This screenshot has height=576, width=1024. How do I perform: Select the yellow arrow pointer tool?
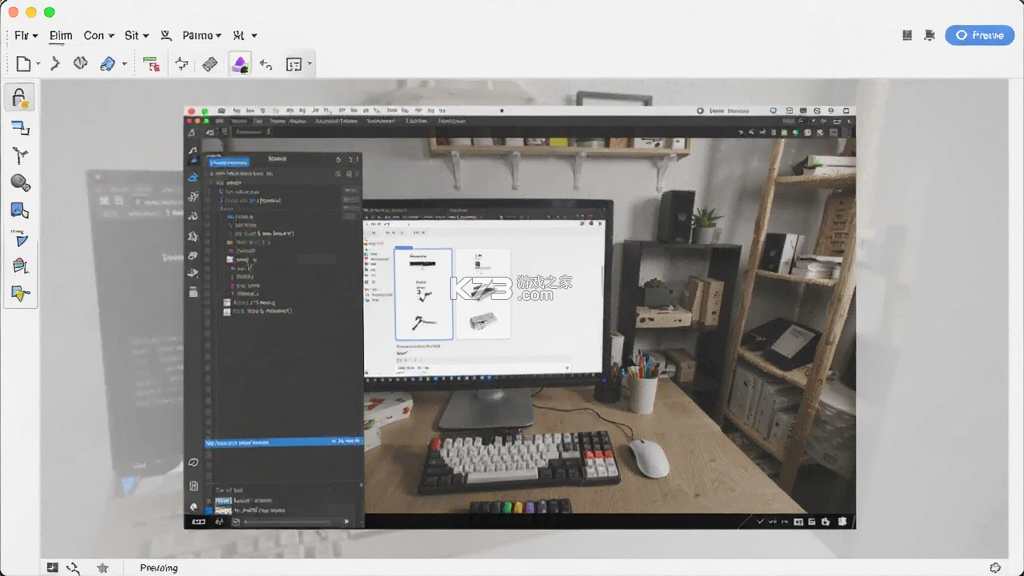pyautogui.click(x=20, y=294)
